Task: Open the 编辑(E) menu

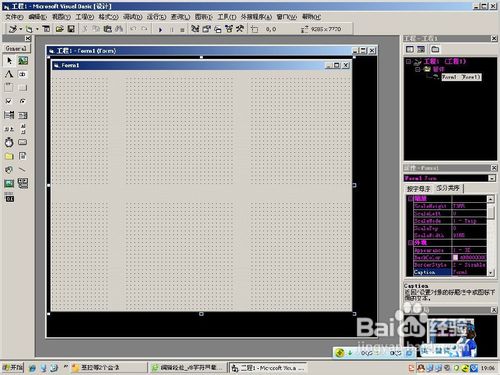Action: pyautogui.click(x=37, y=17)
